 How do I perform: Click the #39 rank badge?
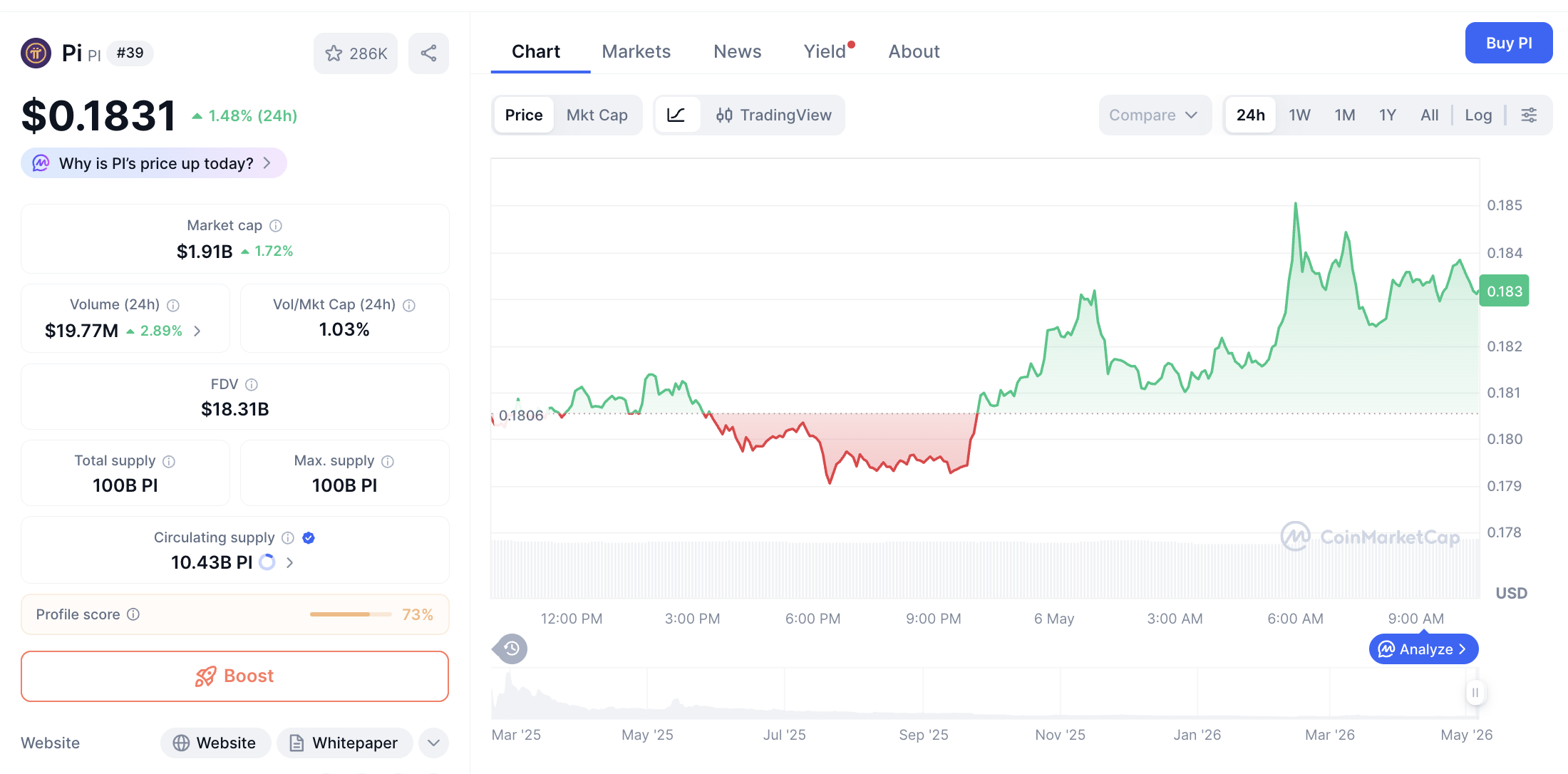130,53
